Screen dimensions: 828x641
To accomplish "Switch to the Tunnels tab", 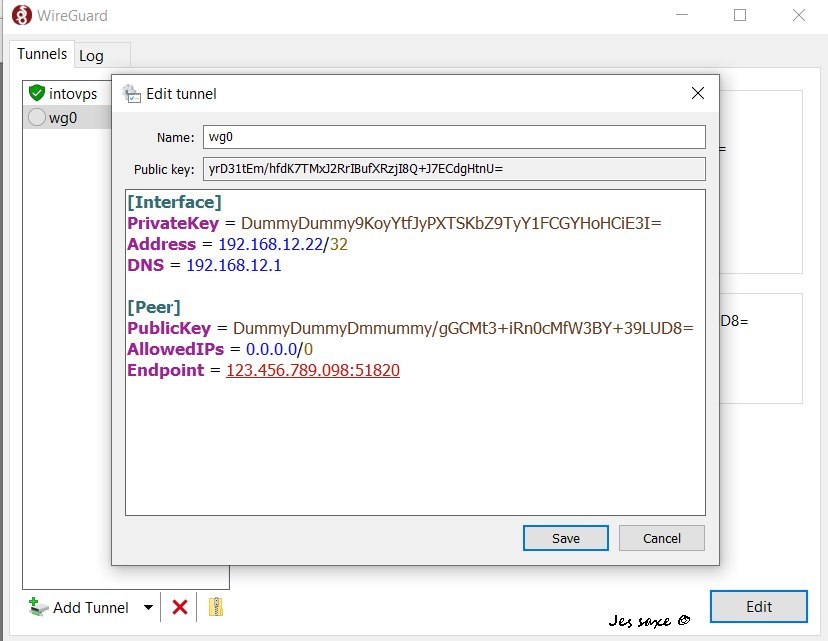I will [x=42, y=54].
